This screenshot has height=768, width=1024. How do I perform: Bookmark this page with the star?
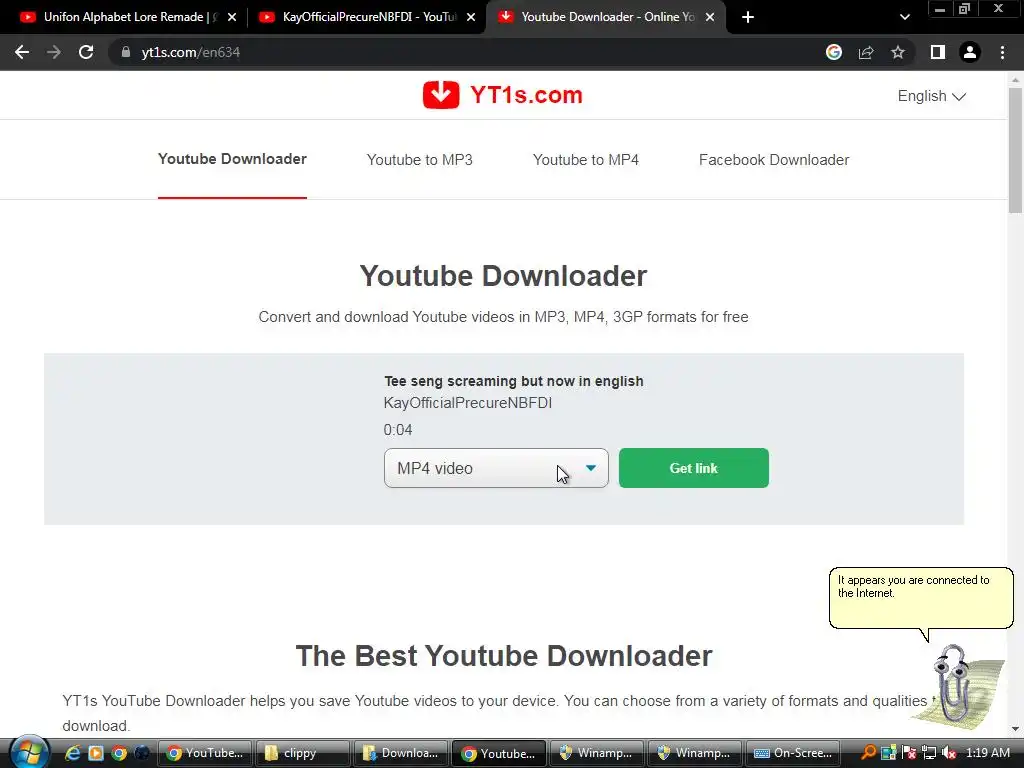click(898, 52)
